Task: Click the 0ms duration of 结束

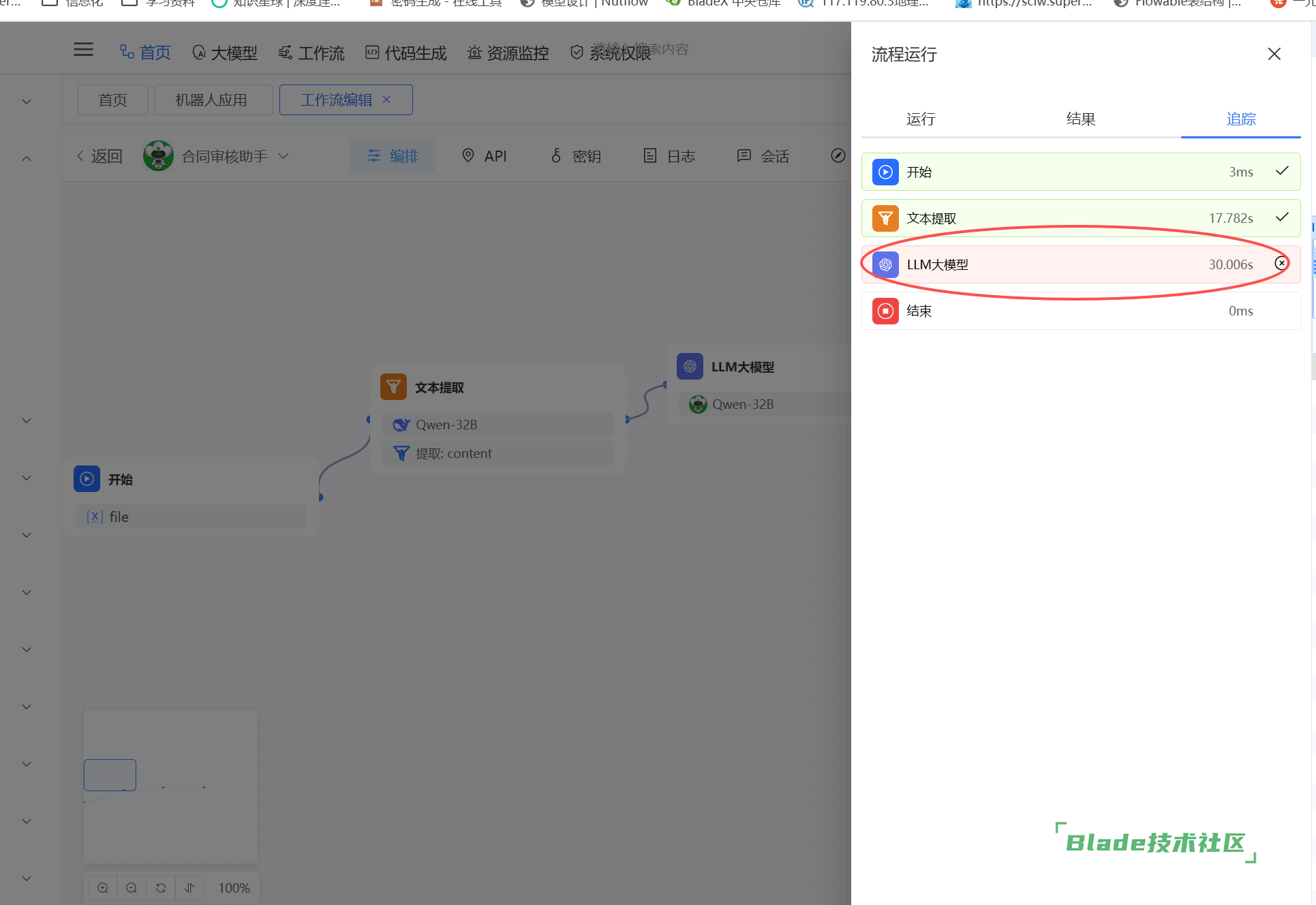Action: 1241,311
